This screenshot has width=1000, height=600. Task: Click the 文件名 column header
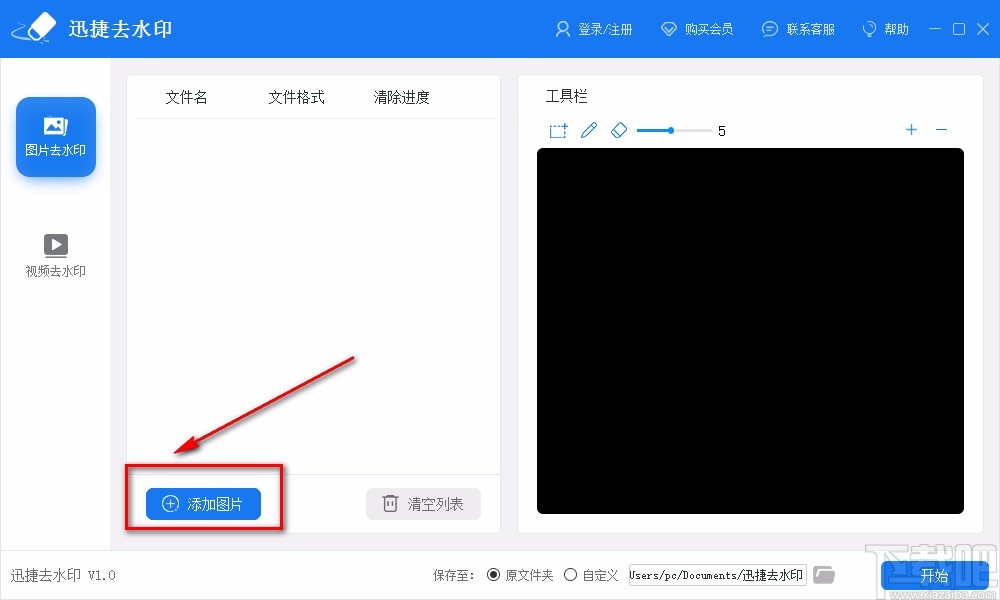click(x=186, y=97)
